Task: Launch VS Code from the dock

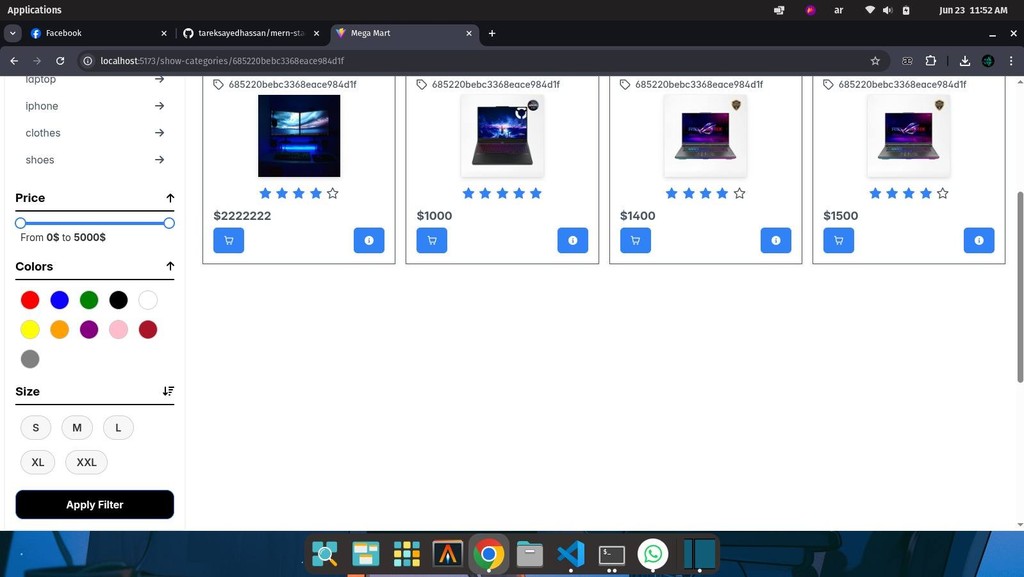Action: 570,554
